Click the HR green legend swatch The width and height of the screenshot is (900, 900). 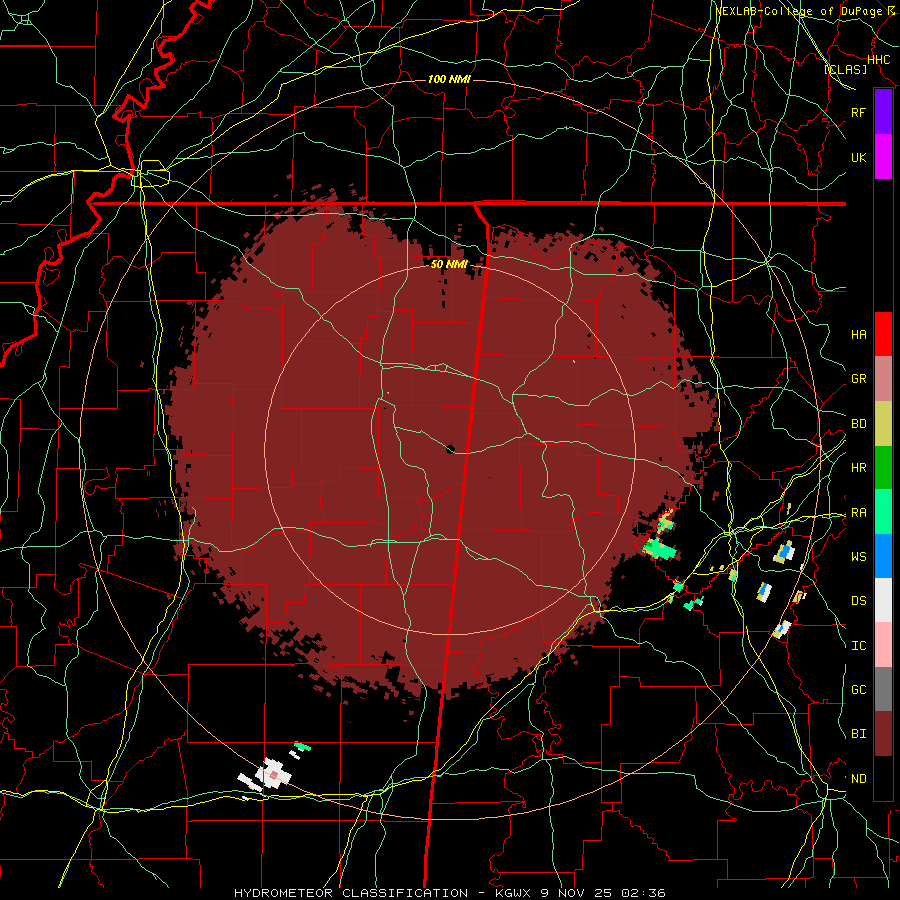click(883, 468)
